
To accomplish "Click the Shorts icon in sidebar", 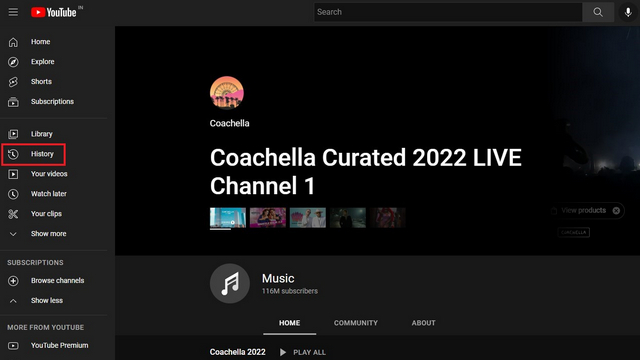I will pos(13,82).
